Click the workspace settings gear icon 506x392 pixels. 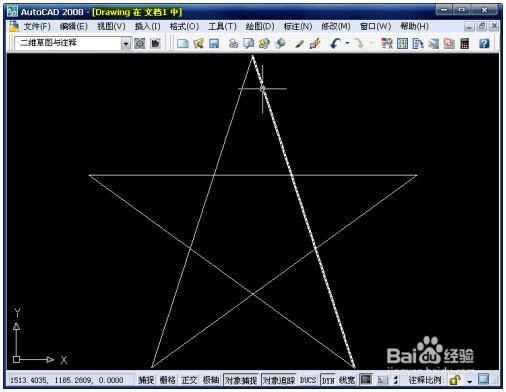click(x=140, y=43)
